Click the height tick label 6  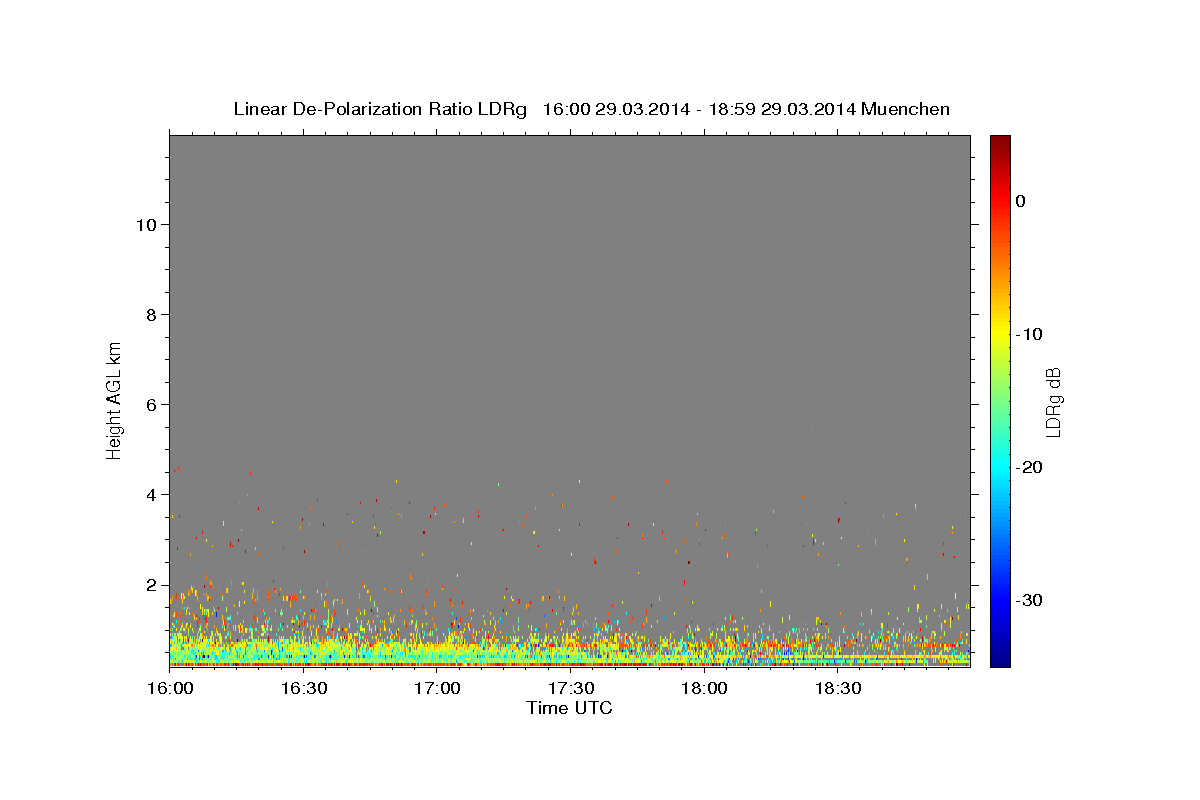click(152, 404)
